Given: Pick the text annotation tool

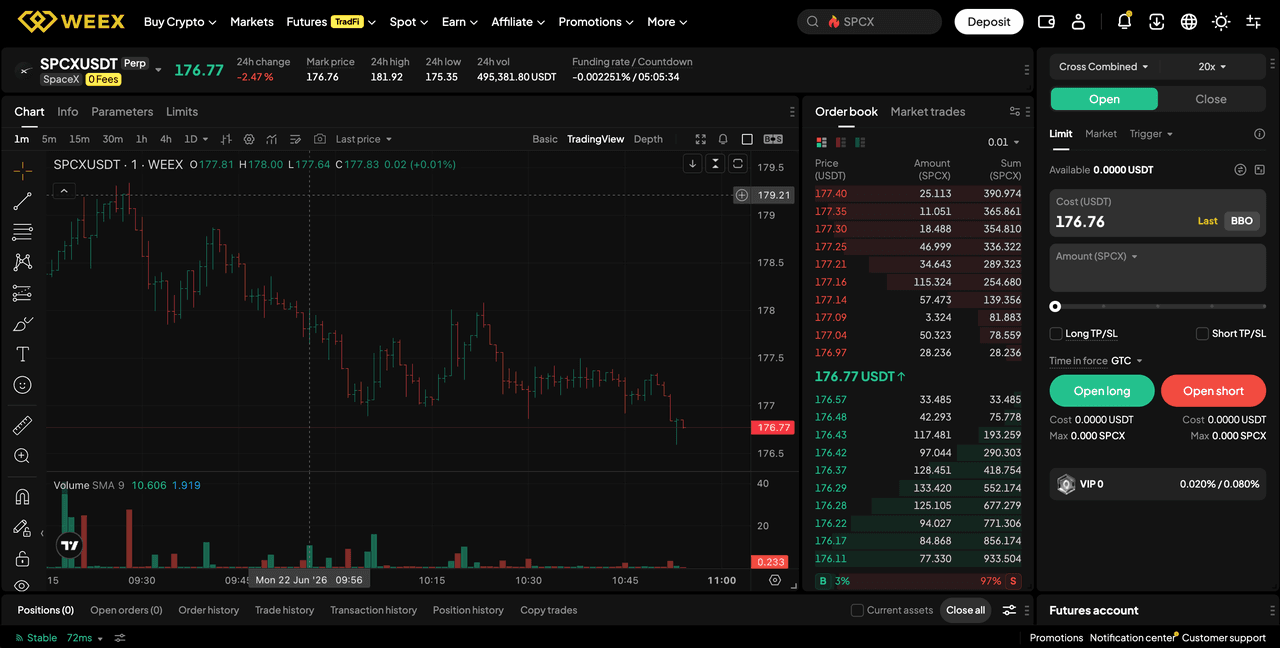Looking at the screenshot, I should click(x=22, y=354).
